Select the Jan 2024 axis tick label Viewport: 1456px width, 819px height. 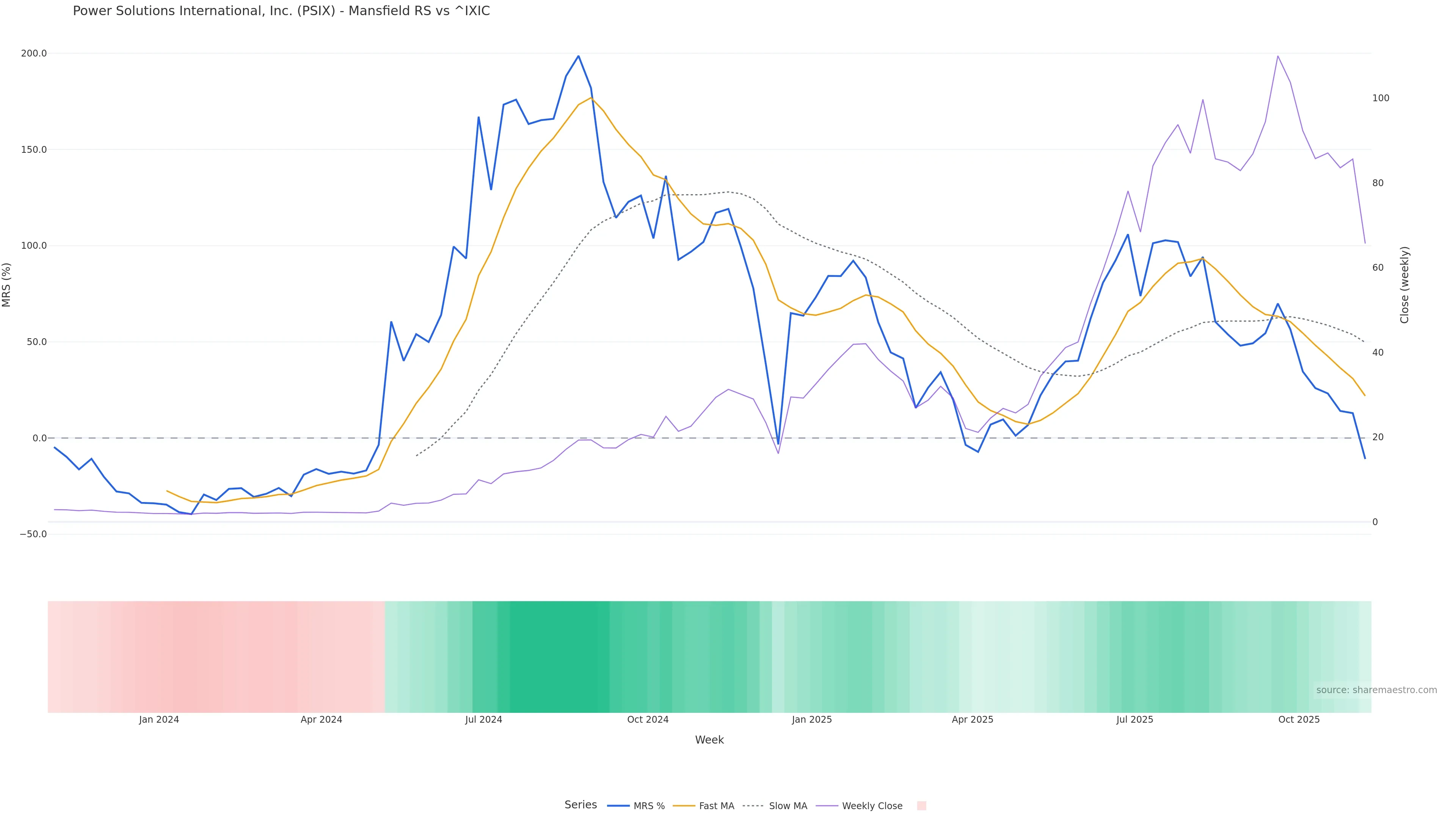[159, 720]
